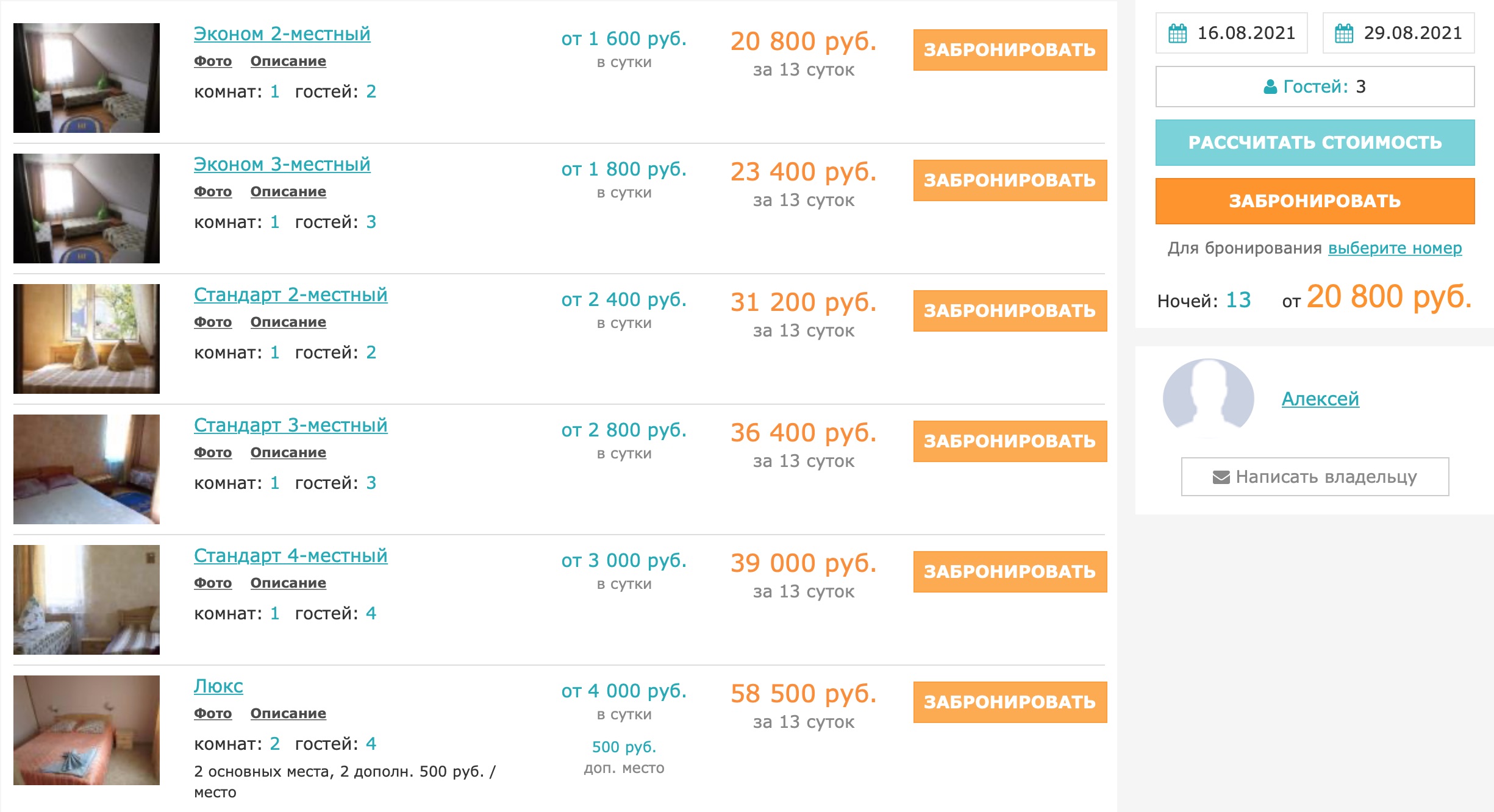The image size is (1494, 812).
Task: Click Алексей's profile avatar
Action: (x=1208, y=399)
